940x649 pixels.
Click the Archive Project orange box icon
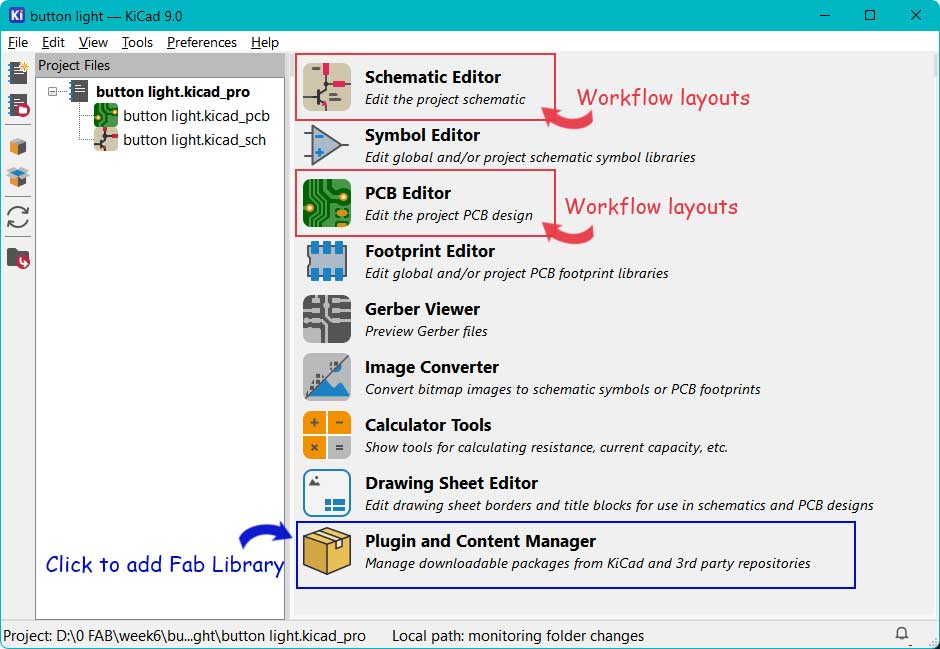(x=18, y=147)
